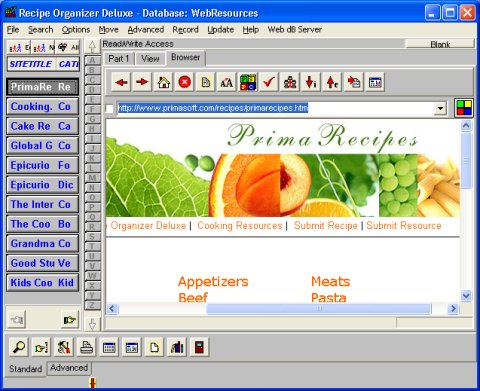Viewport: 480px width, 391px height.
Task: Tick the checkbox left of the URL field
Action: click(x=109, y=108)
